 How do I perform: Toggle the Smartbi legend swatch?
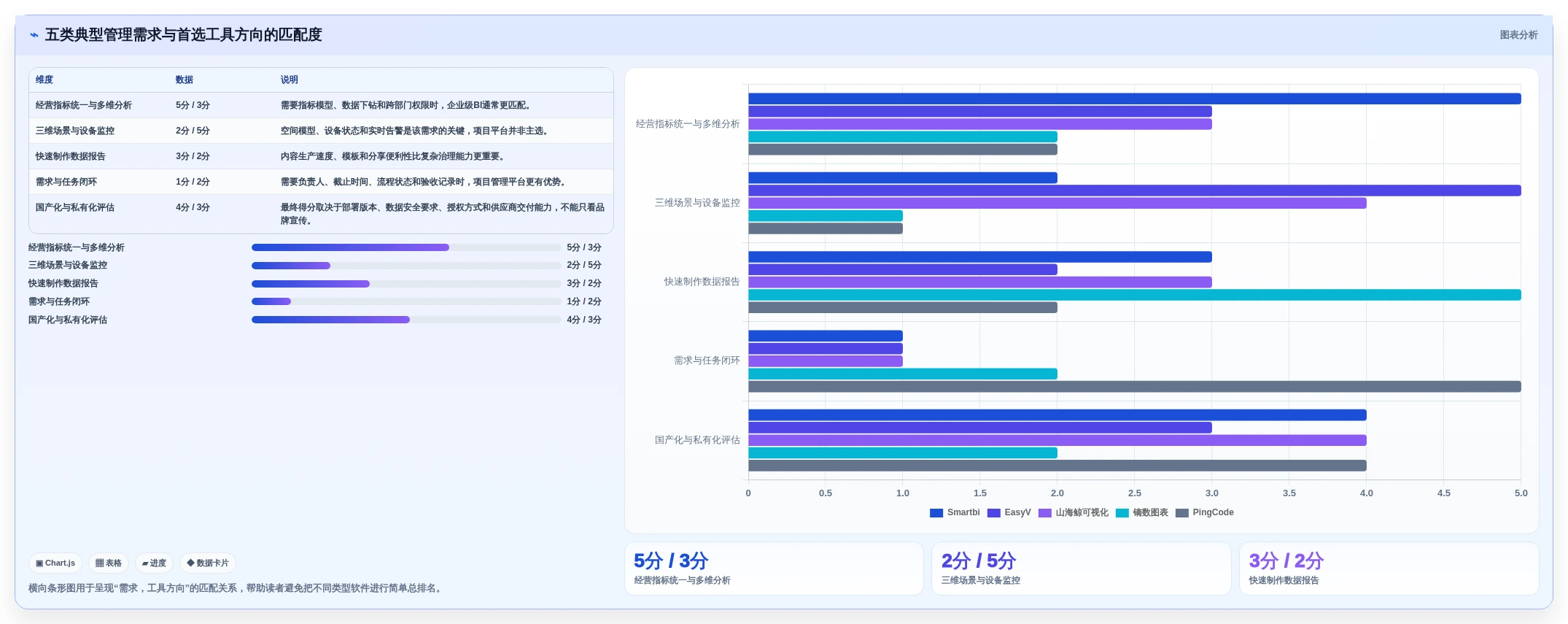pos(936,513)
